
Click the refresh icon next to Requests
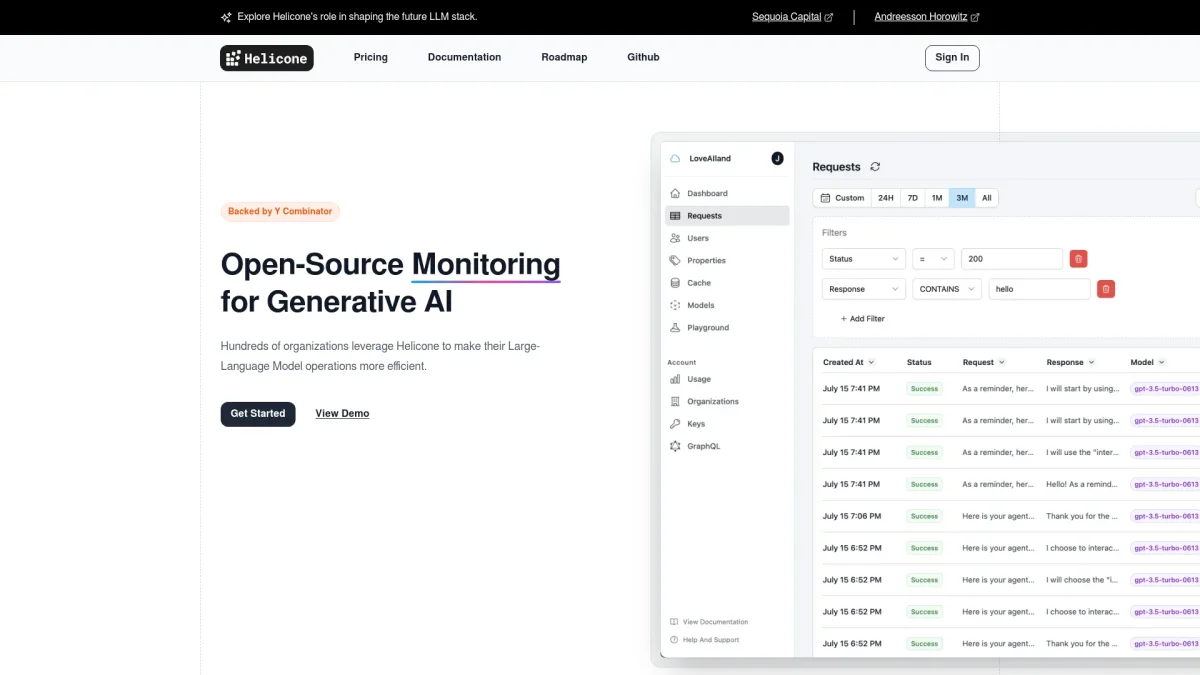point(875,167)
